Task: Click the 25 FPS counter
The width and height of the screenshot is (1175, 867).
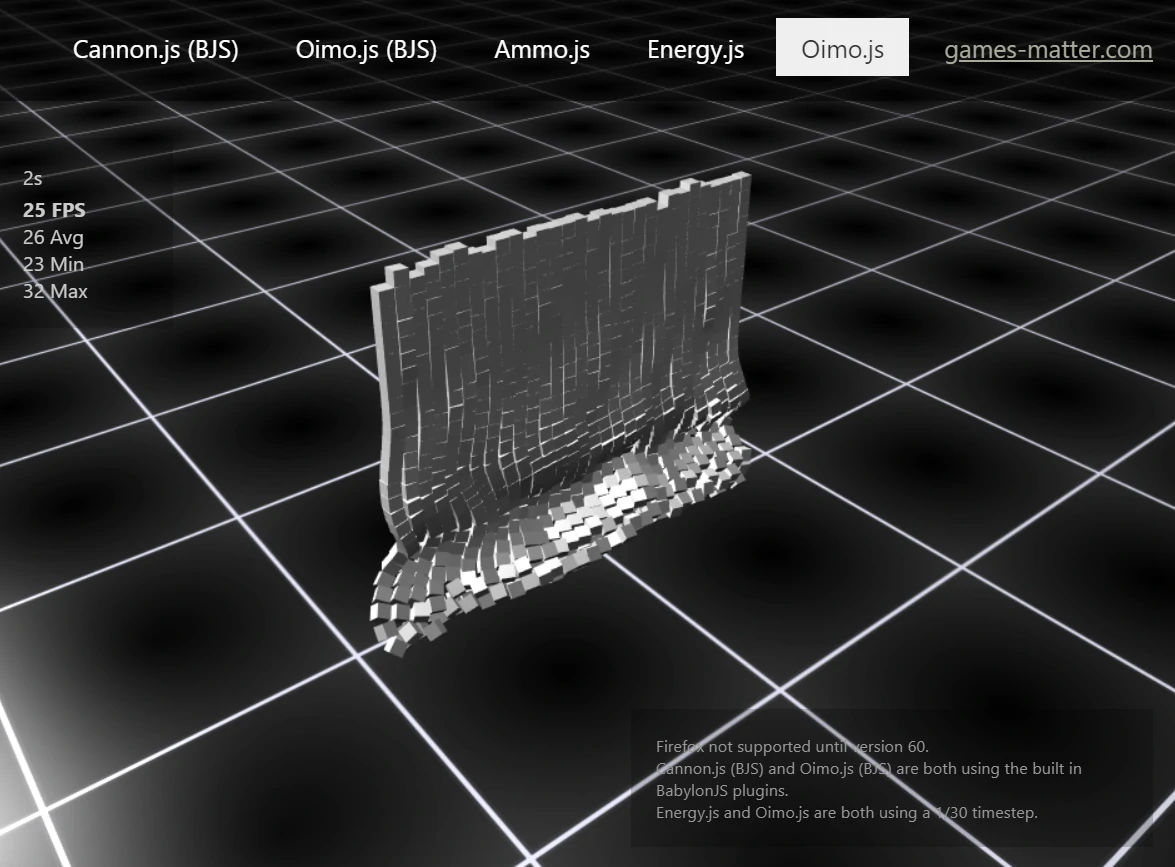Action: [x=54, y=210]
